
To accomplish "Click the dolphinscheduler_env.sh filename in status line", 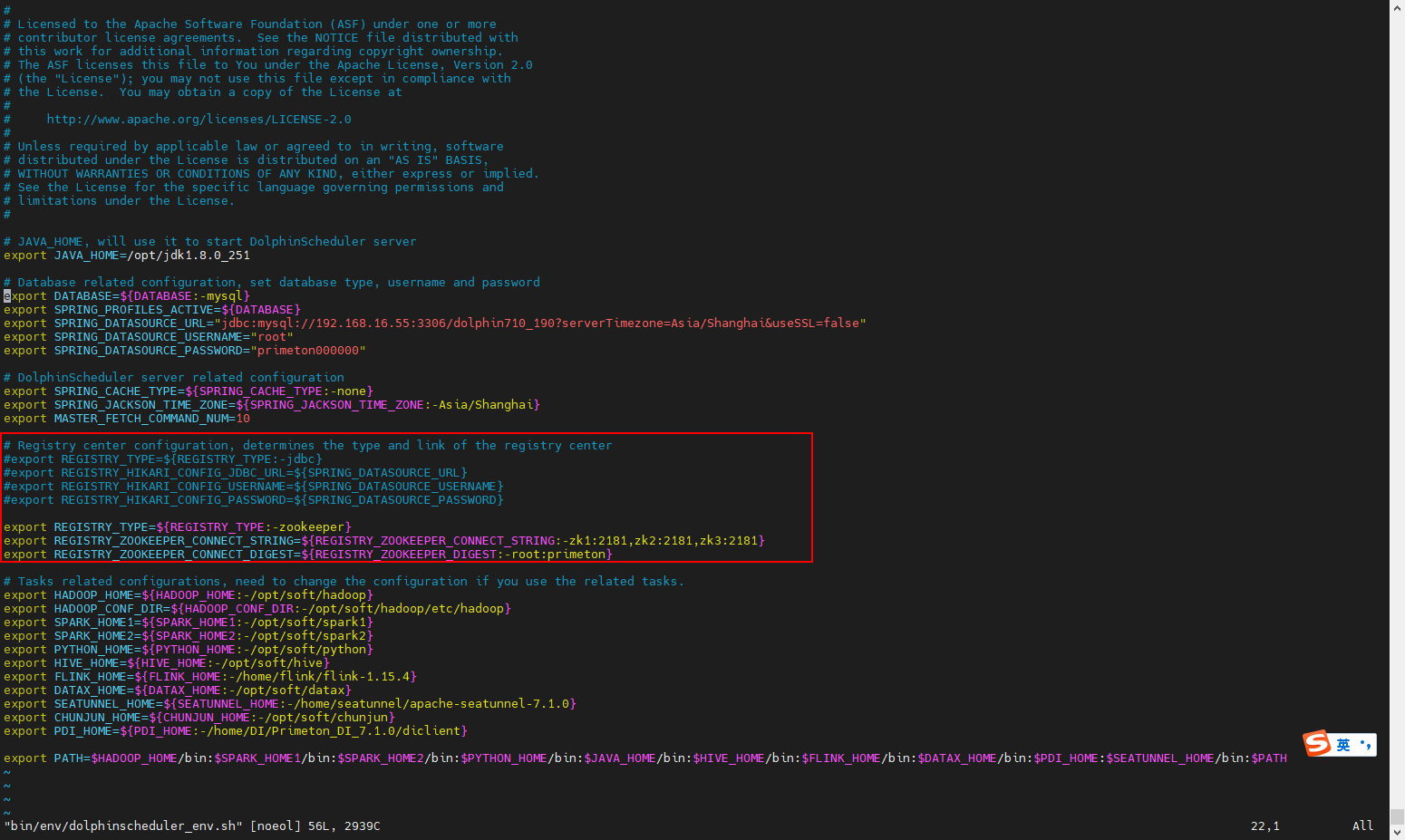I will click(x=122, y=826).
